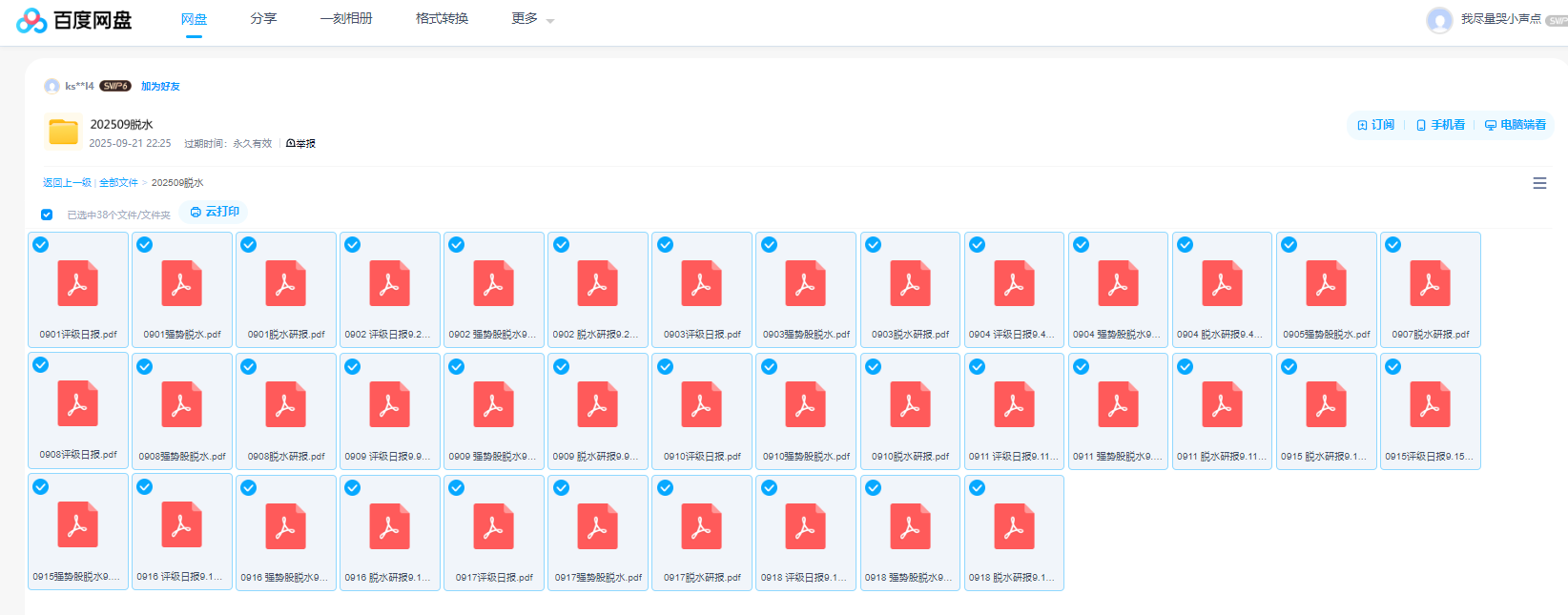Select the 0918 脱水研报 file thumbnail
This screenshot has height=615, width=1568.
pos(1014,527)
